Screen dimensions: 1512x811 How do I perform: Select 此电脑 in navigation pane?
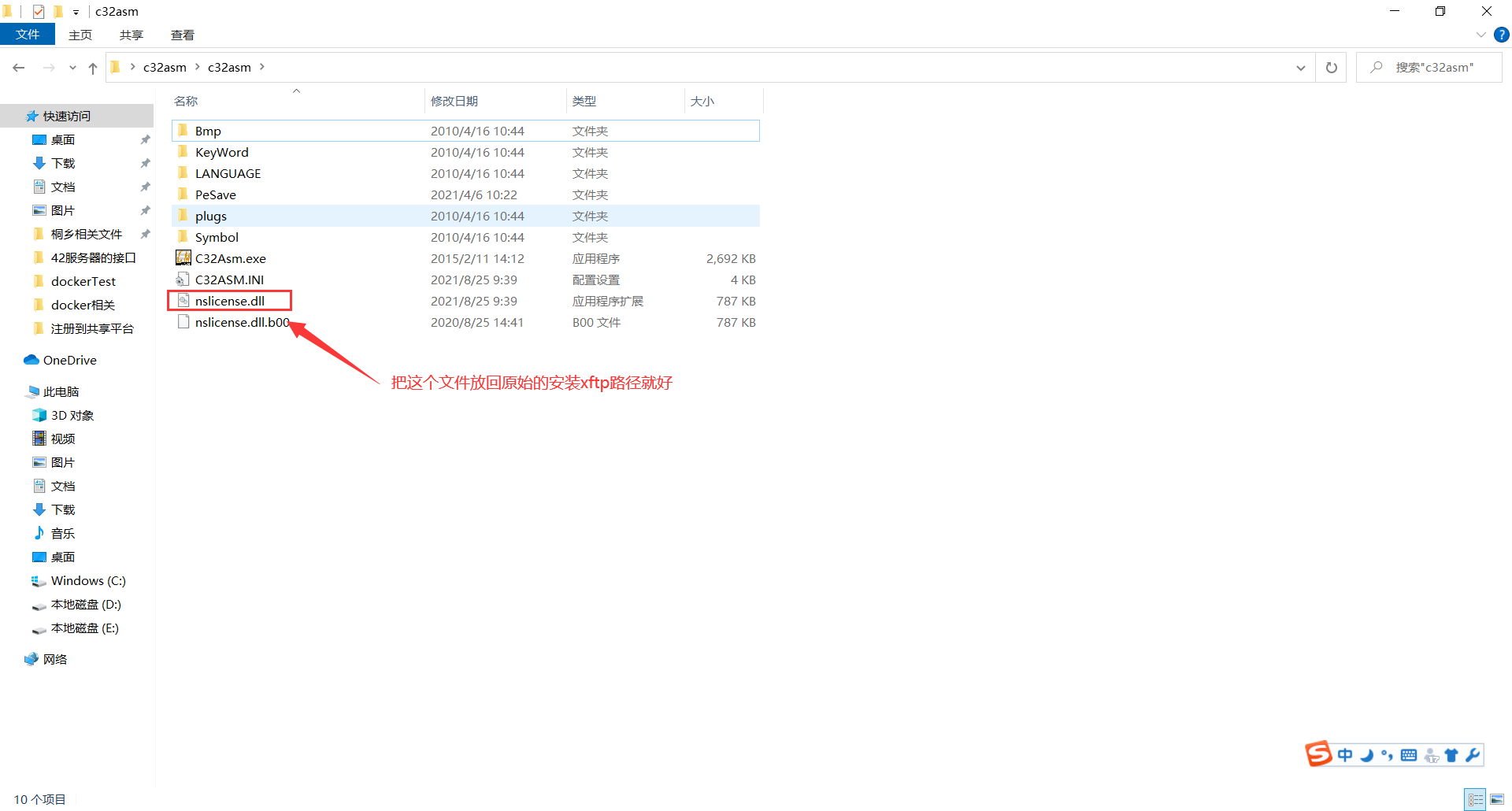[x=61, y=391]
